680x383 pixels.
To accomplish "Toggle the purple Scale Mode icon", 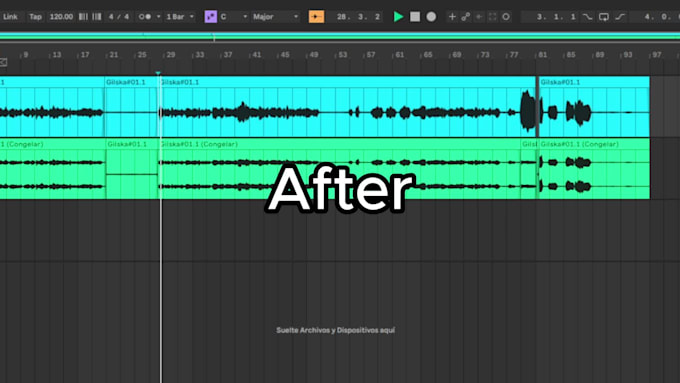I will pos(210,17).
